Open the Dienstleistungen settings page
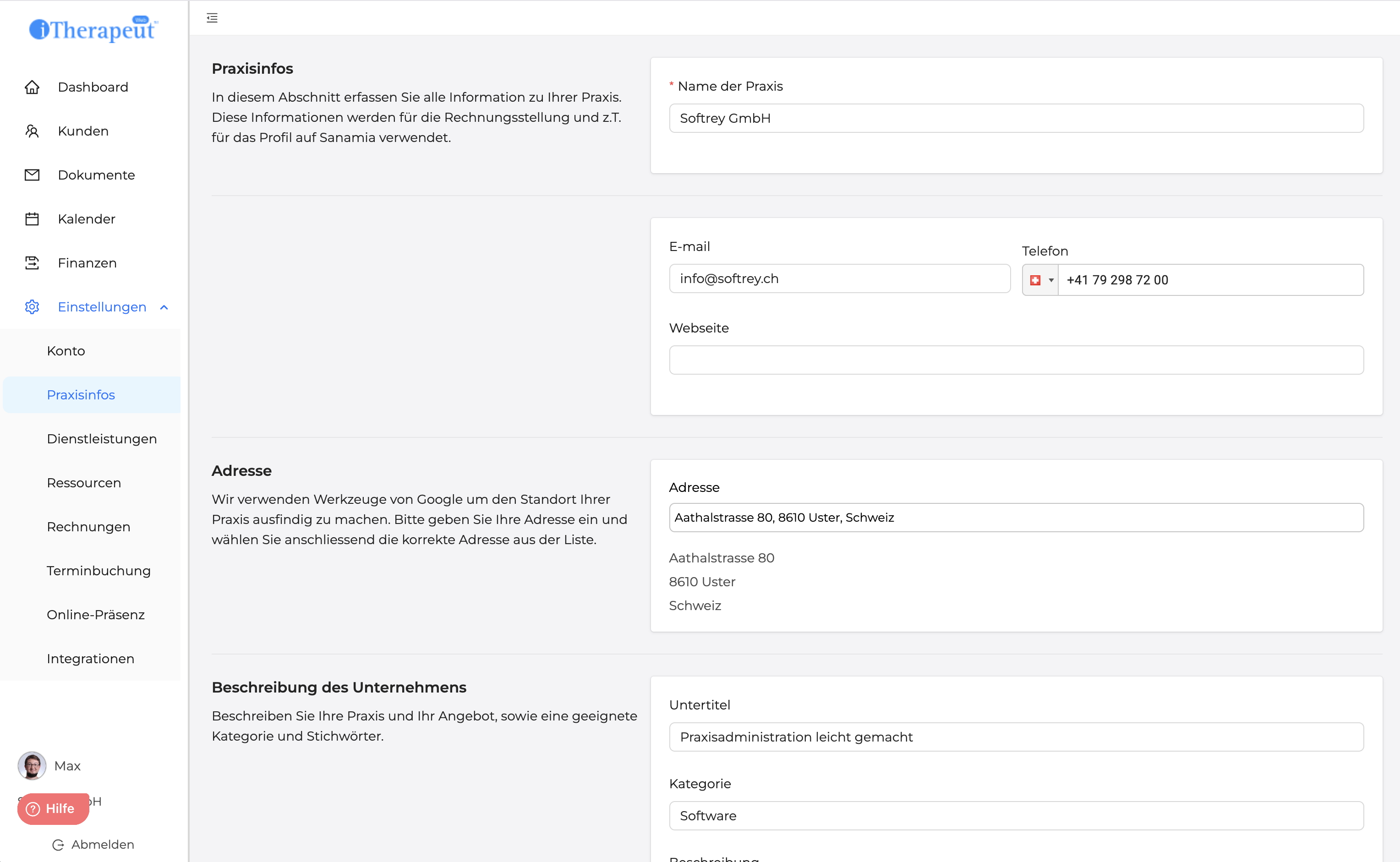Viewport: 1400px width, 862px height. click(101, 439)
